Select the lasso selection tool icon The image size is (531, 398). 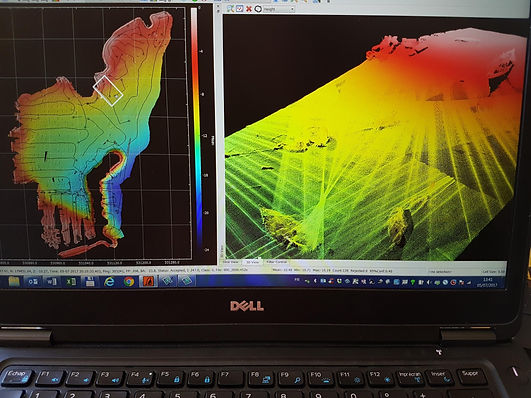tap(258, 9)
